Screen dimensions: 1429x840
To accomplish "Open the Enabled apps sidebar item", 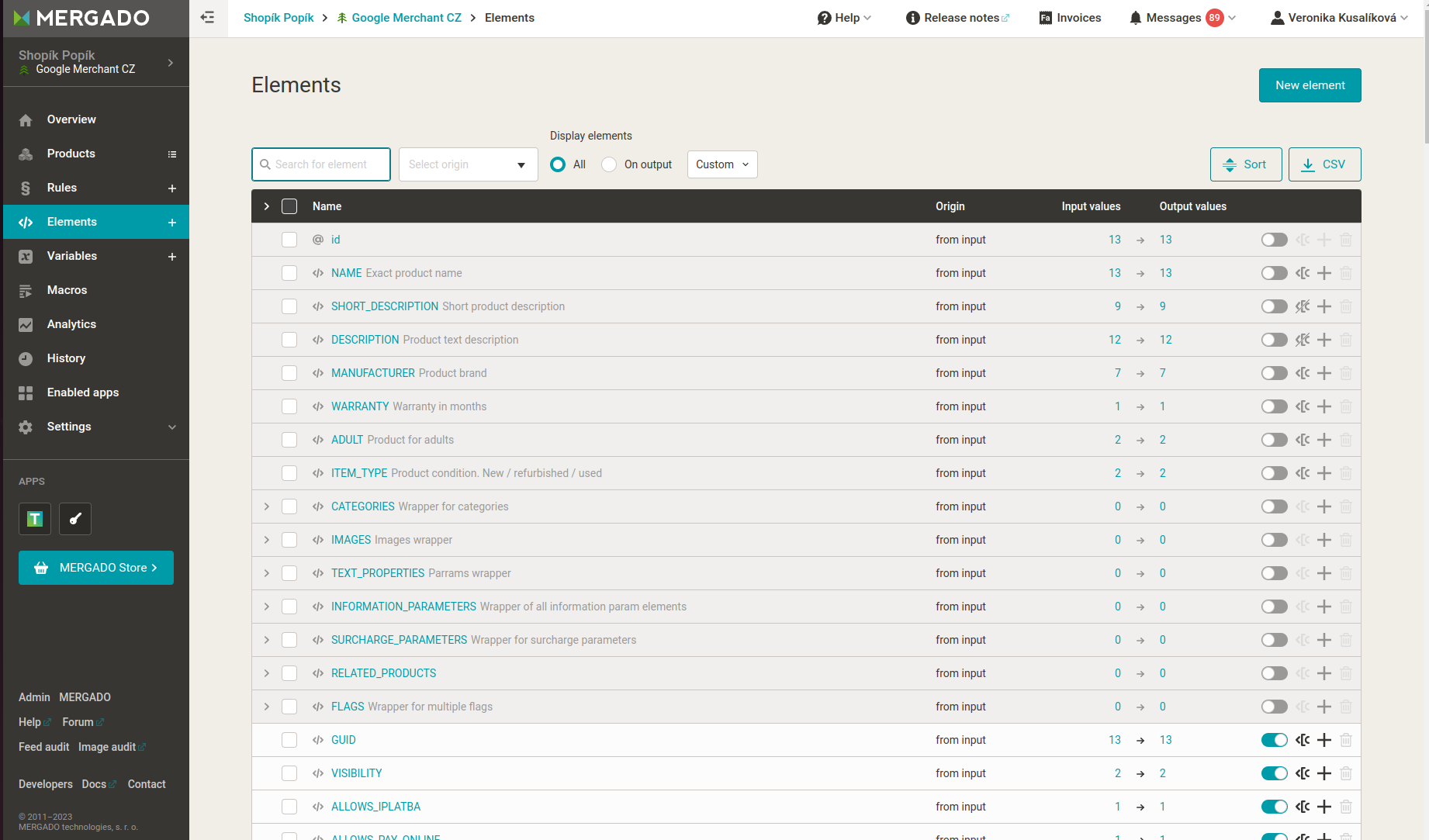I will pyautogui.click(x=96, y=392).
